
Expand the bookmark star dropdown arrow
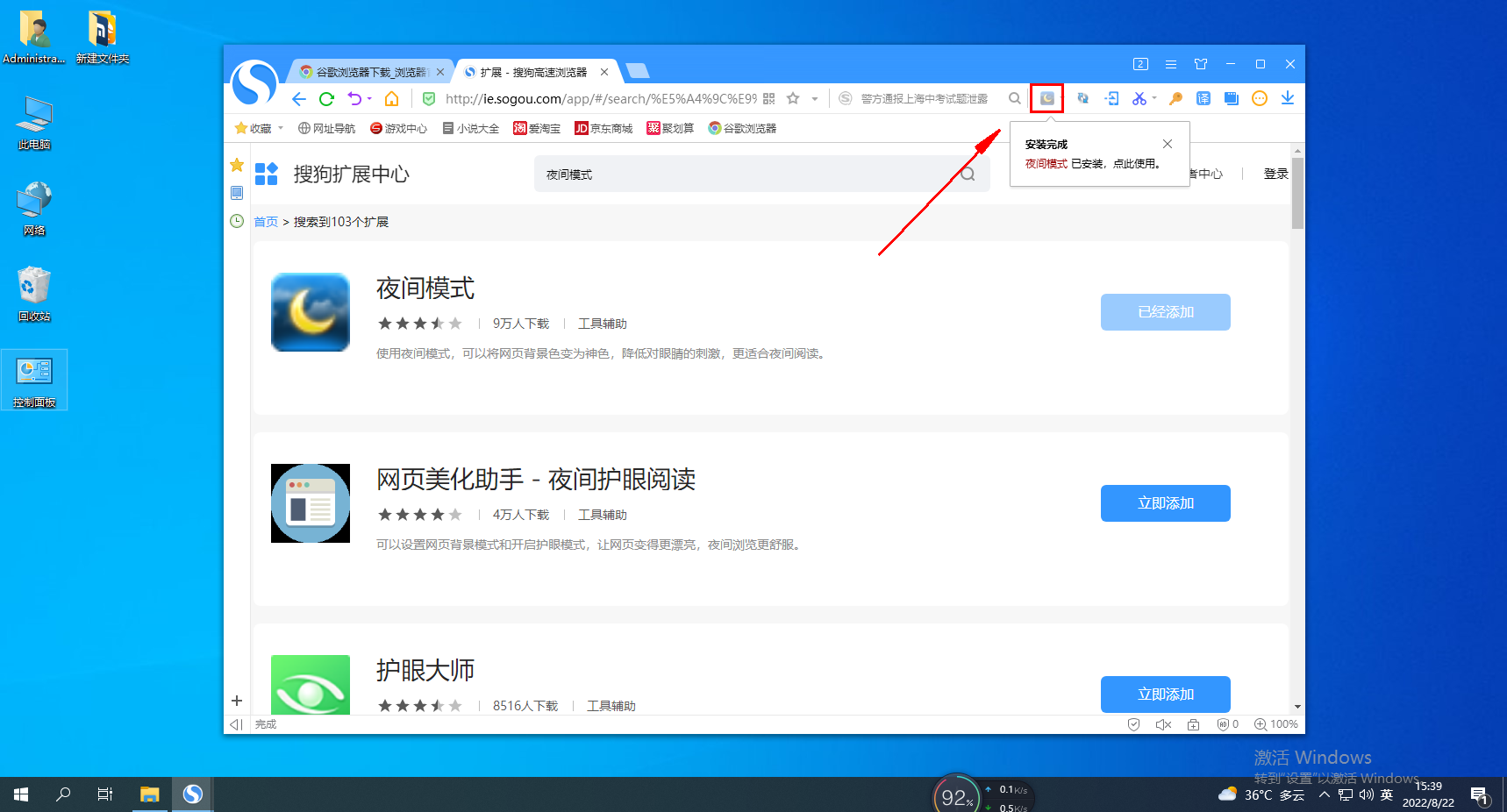pos(815,98)
